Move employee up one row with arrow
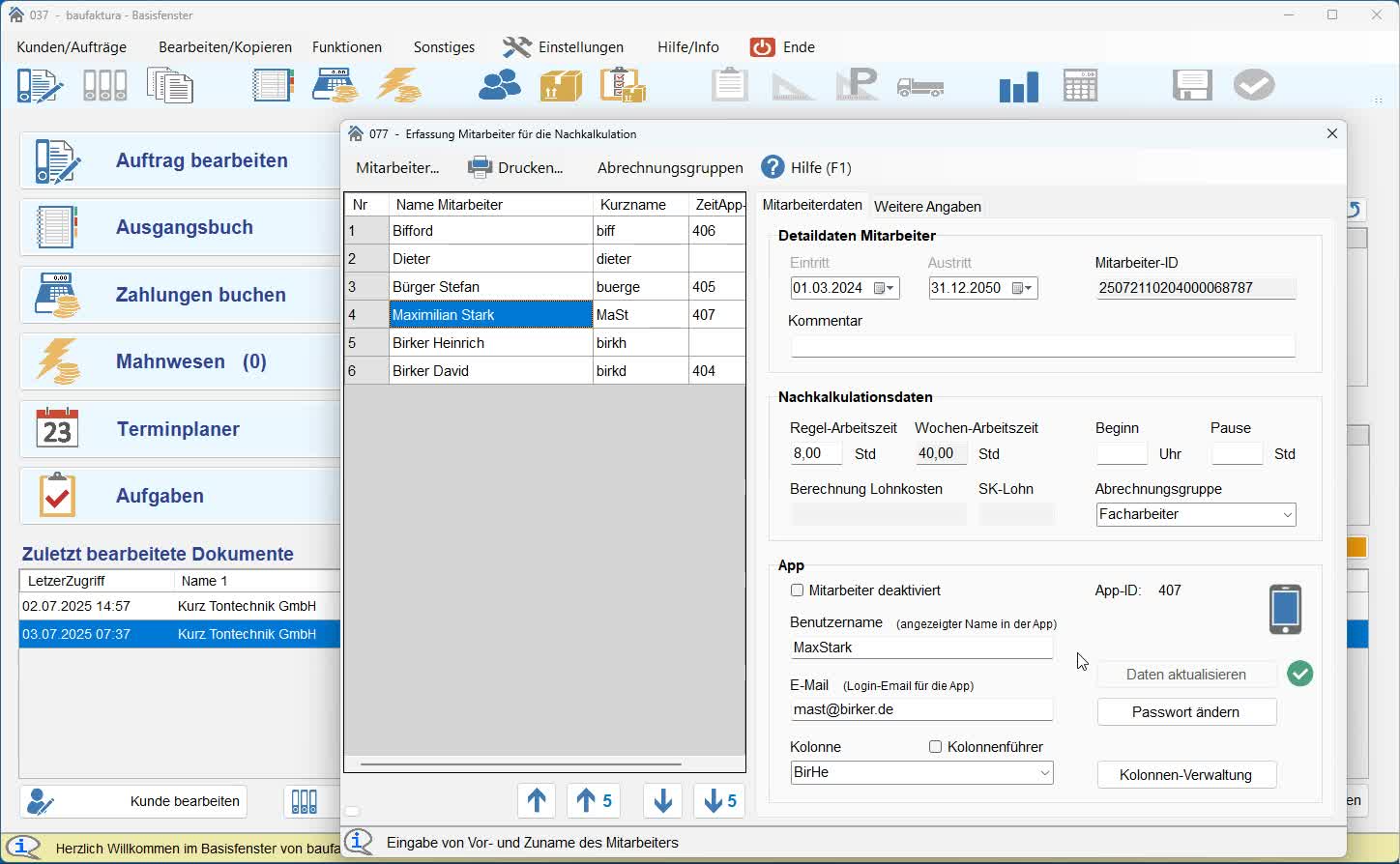1400x864 pixels. (x=537, y=801)
